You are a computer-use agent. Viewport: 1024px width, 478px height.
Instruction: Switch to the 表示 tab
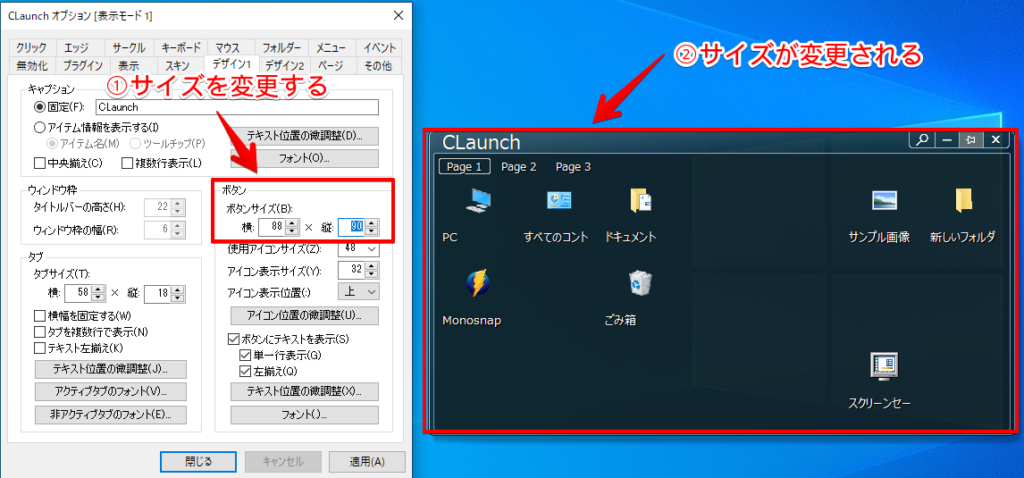tap(129, 65)
